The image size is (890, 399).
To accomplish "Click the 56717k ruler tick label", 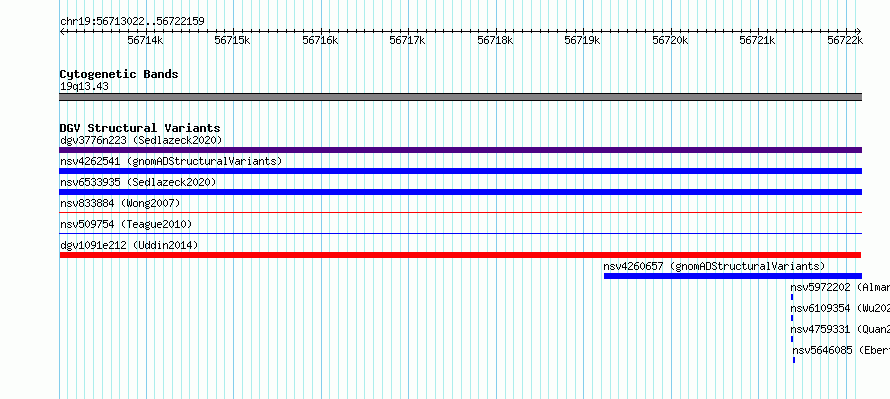I will click(408, 40).
